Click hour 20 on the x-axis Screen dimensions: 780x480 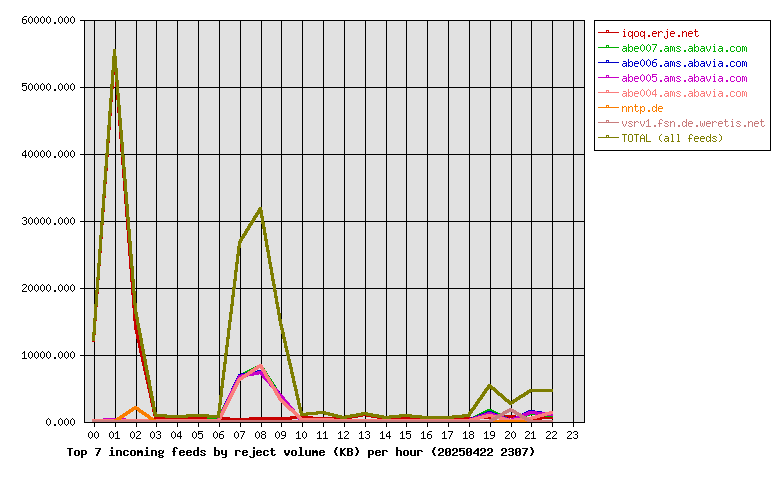coord(510,435)
